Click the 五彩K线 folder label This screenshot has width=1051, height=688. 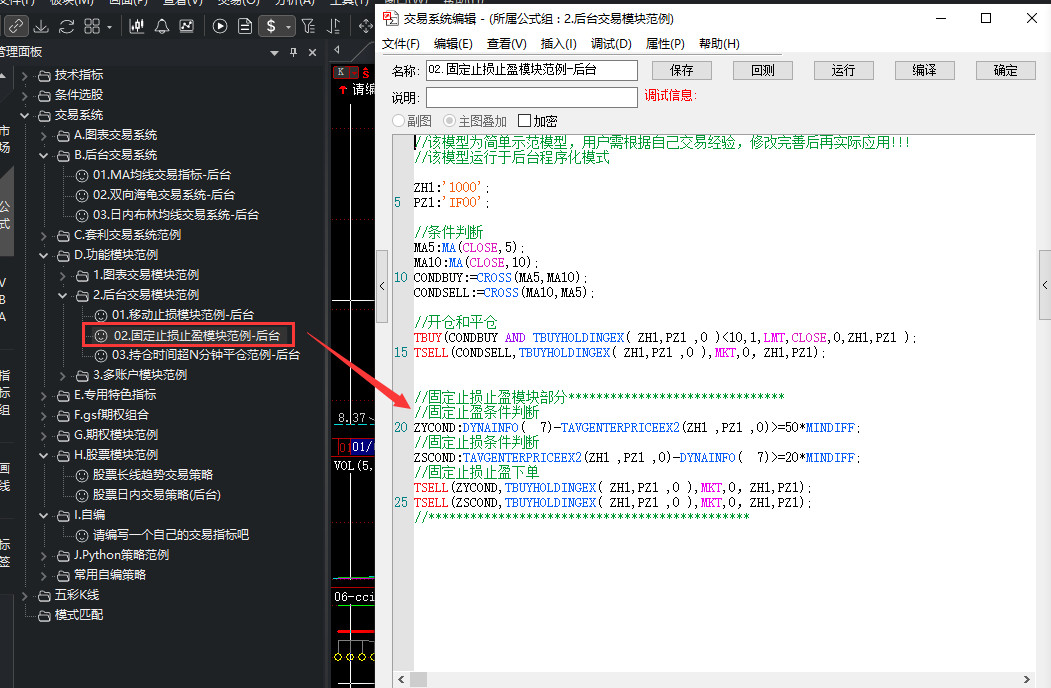point(76,595)
